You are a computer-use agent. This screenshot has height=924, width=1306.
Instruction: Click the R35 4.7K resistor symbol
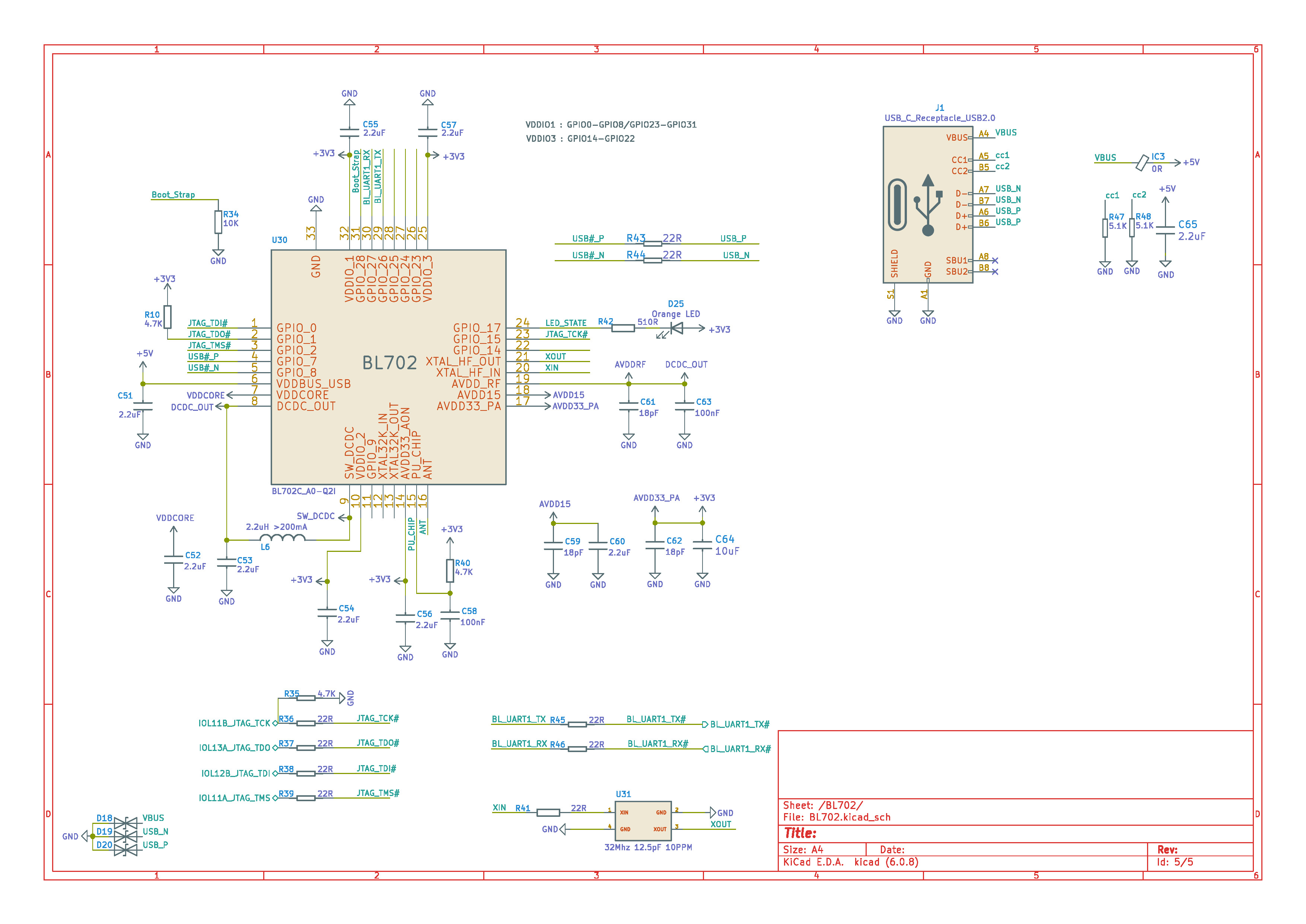306,698
